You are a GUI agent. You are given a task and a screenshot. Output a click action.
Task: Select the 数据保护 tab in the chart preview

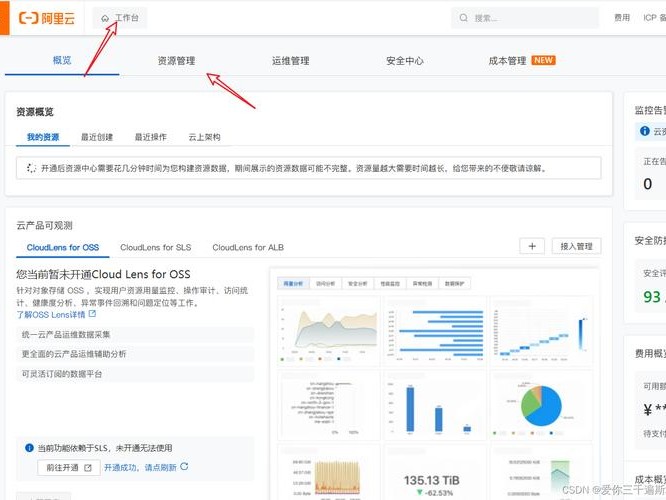coord(454,283)
